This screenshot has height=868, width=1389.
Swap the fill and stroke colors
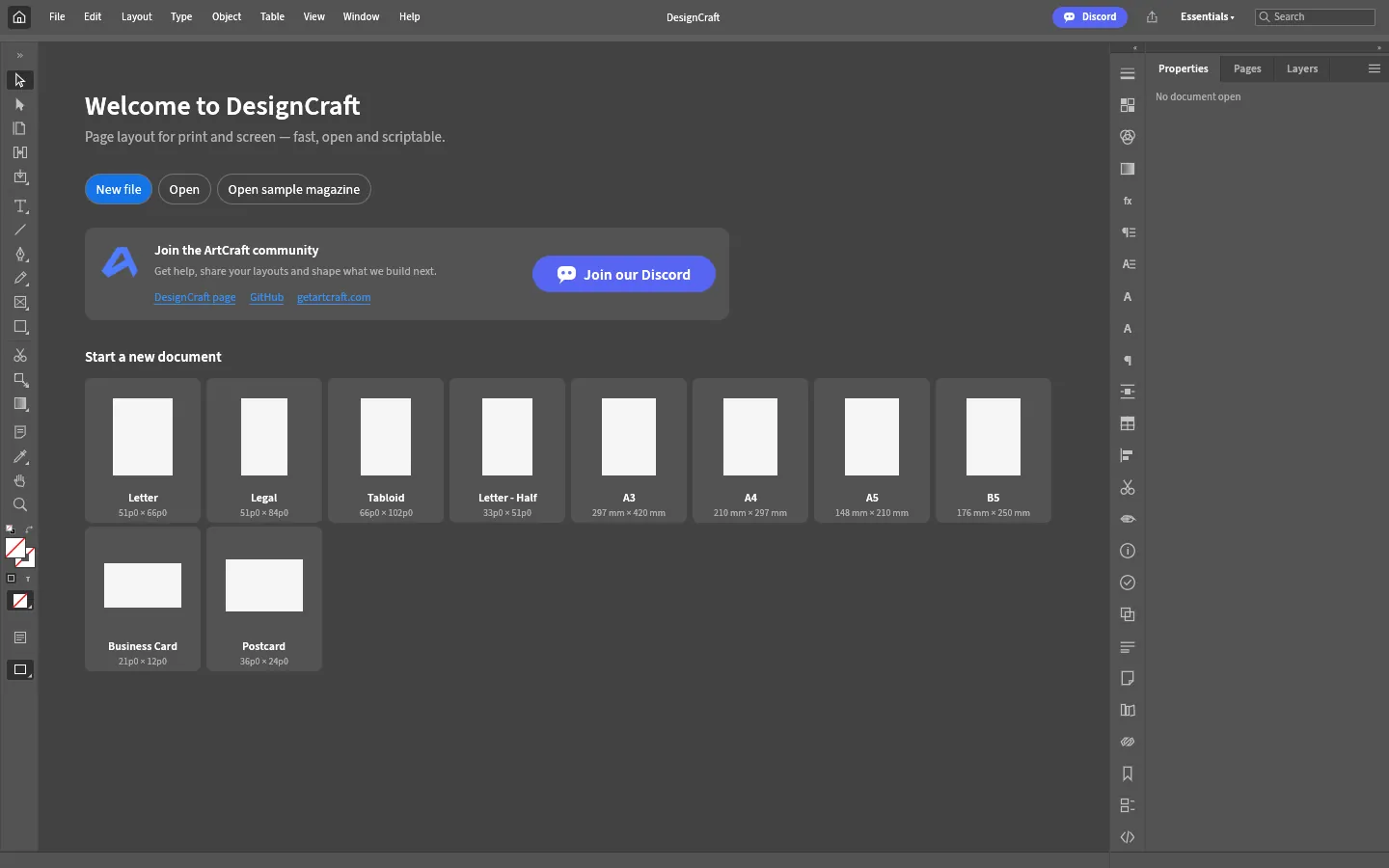pyautogui.click(x=29, y=529)
